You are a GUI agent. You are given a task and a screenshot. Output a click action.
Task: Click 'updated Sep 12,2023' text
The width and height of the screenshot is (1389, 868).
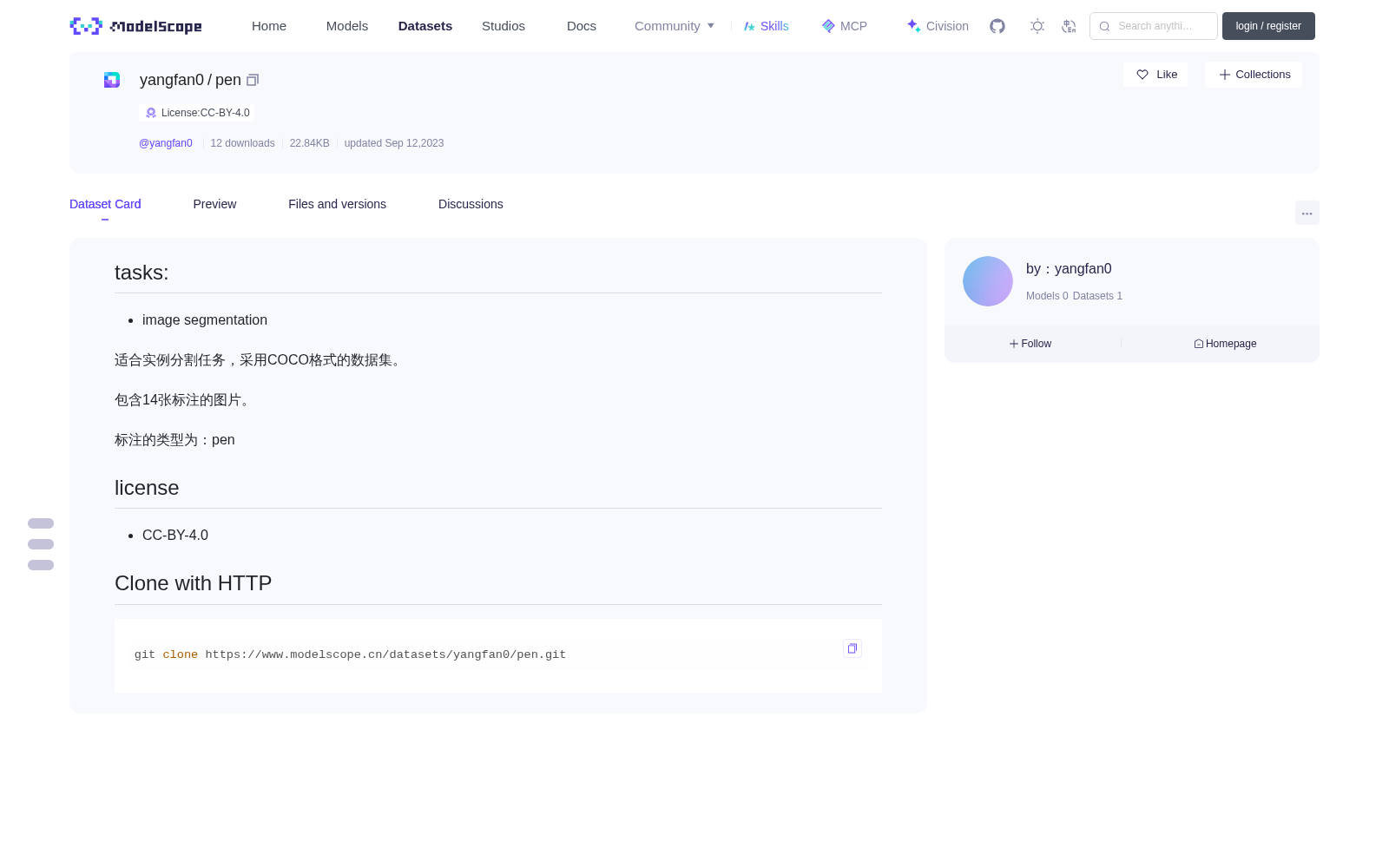pos(394,143)
